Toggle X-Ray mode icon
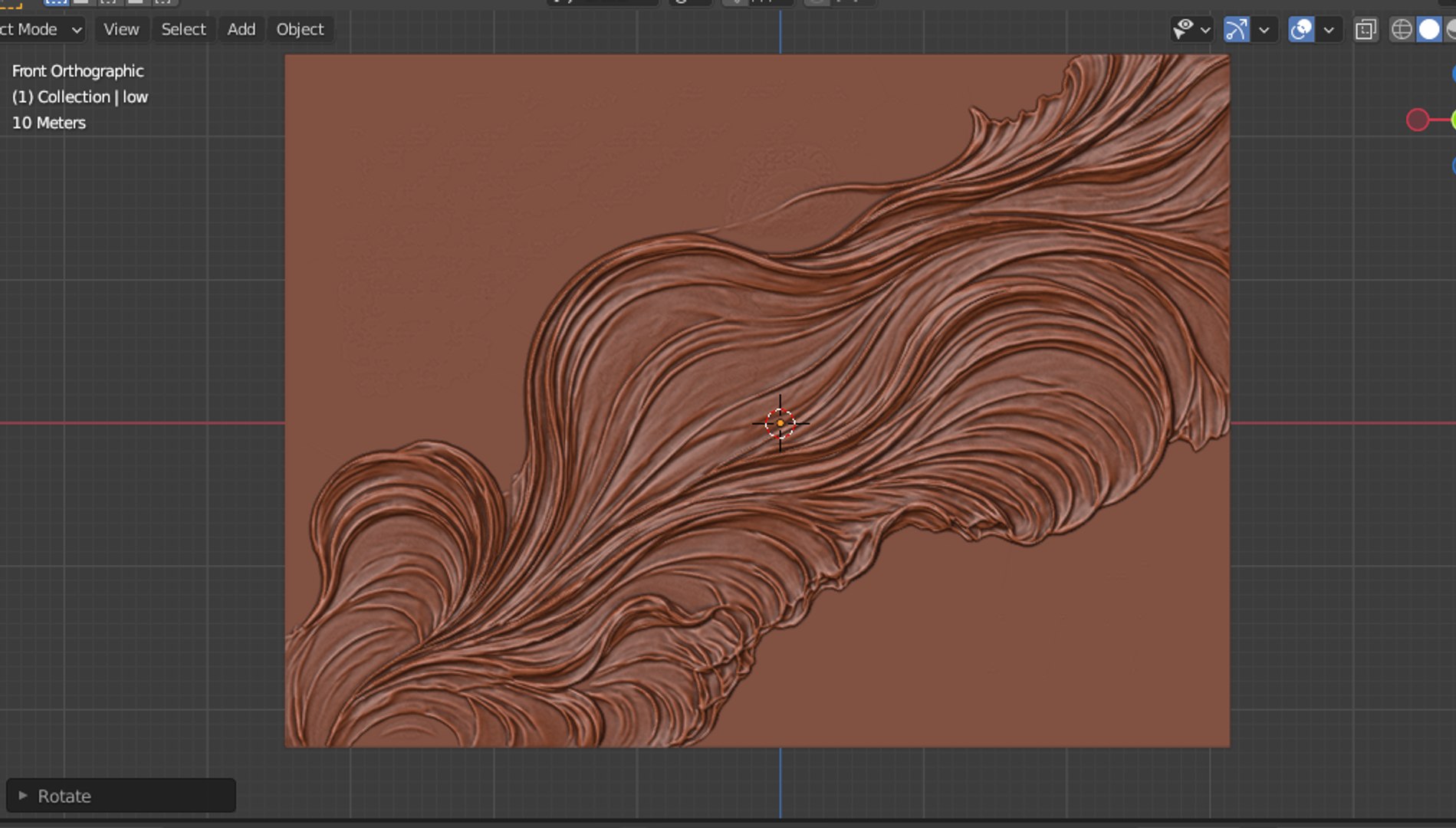The width and height of the screenshot is (1456, 828). coord(1366,30)
